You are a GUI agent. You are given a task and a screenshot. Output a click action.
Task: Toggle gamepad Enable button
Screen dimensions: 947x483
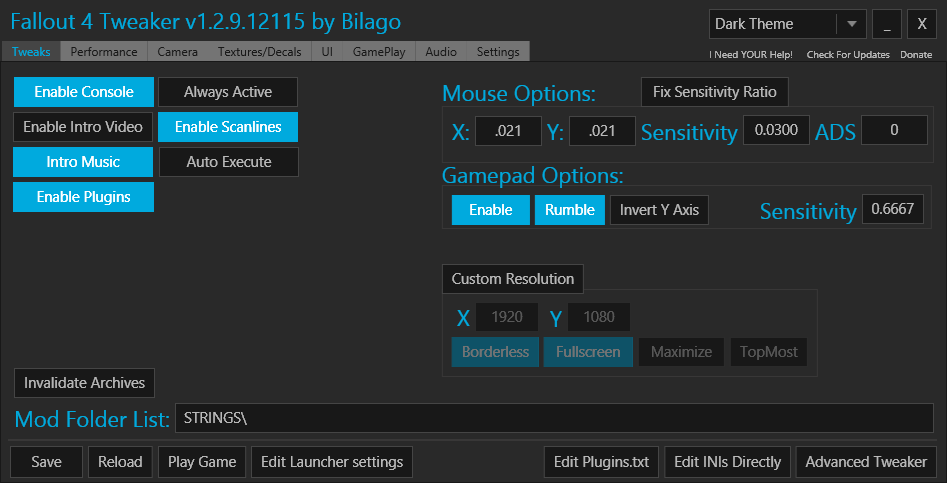tap(490, 210)
